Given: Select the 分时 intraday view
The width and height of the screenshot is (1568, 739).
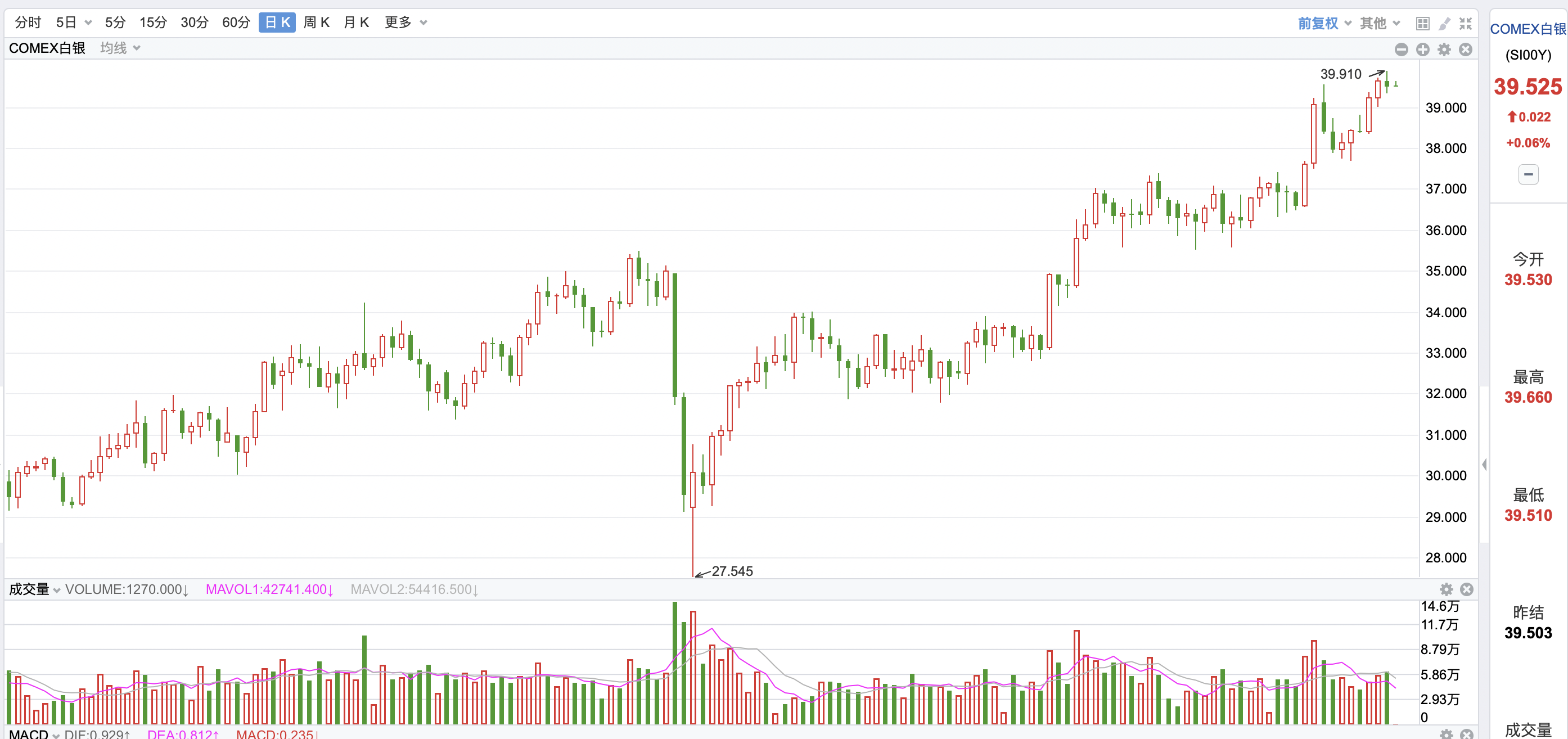Looking at the screenshot, I should coord(28,22).
